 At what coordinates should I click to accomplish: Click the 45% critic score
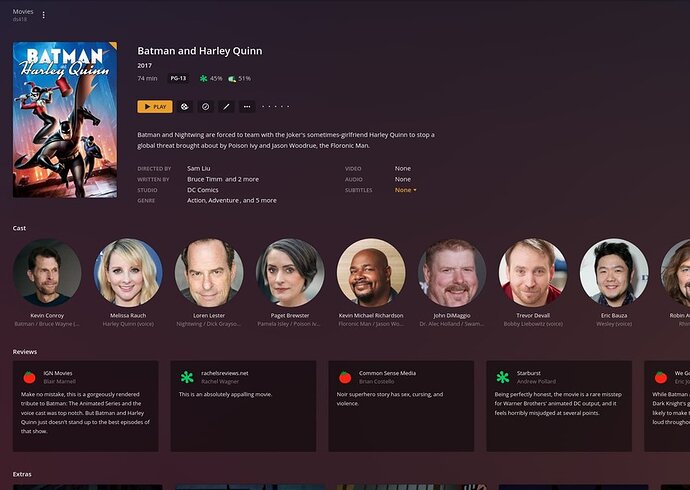coord(216,78)
